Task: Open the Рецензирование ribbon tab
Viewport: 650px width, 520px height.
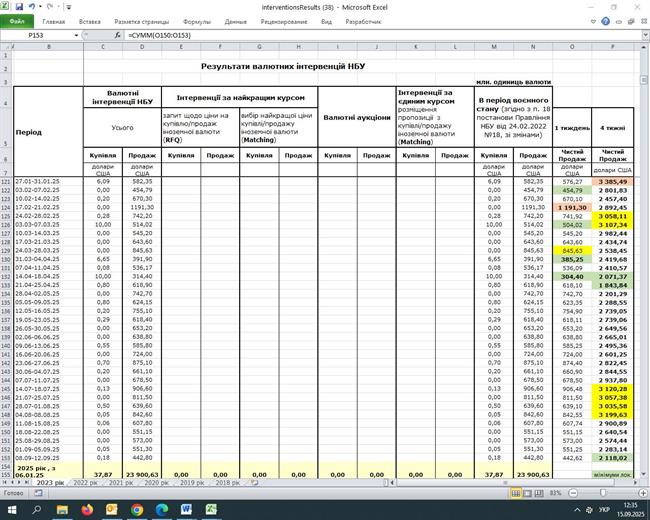Action: [284, 22]
